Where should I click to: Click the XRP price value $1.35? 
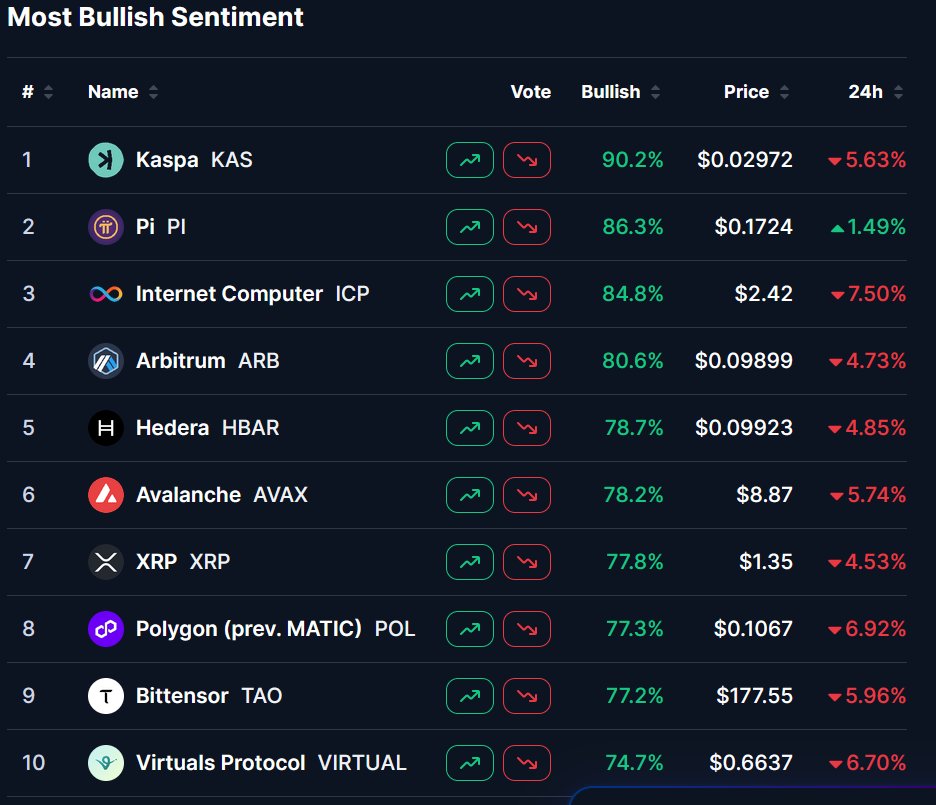pos(765,562)
